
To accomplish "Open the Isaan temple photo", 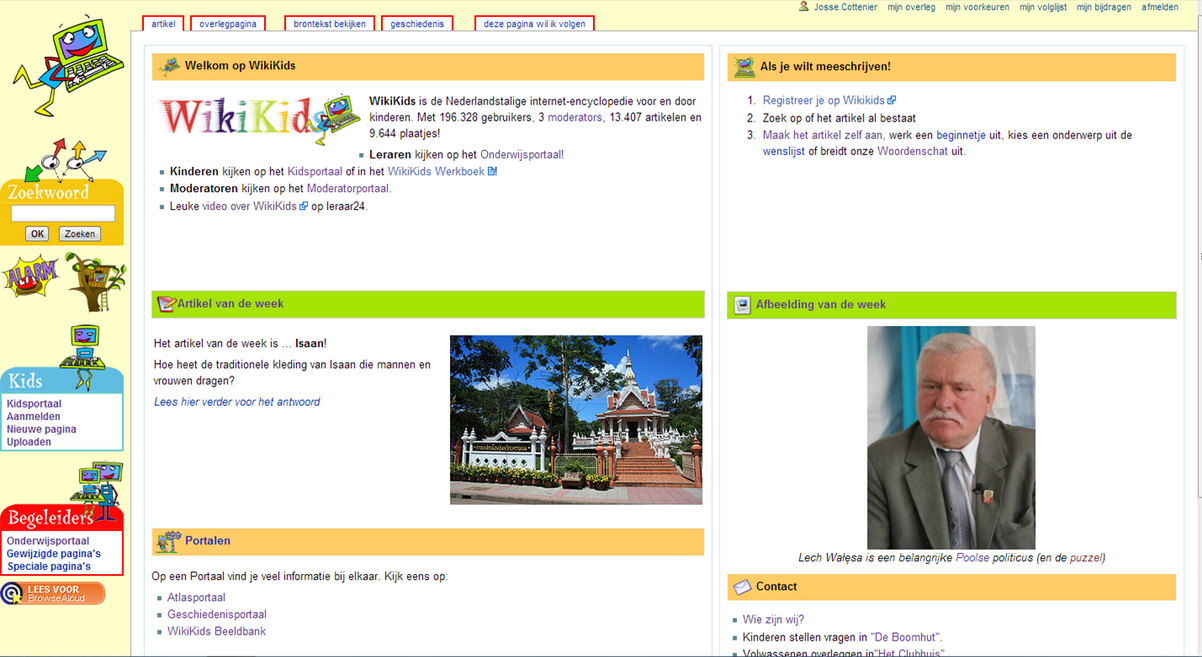I will click(576, 419).
